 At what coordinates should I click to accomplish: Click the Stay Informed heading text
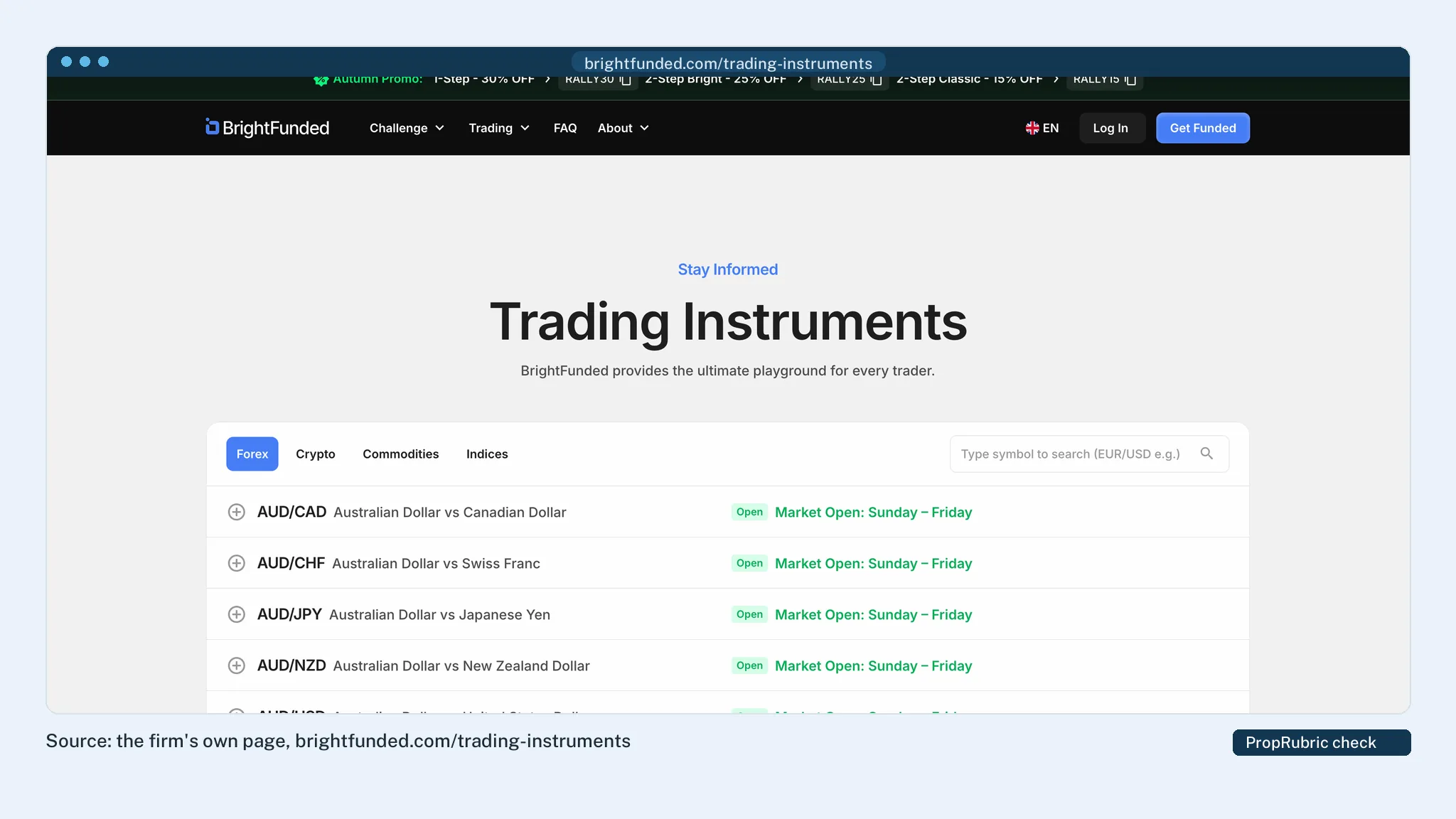coord(728,269)
